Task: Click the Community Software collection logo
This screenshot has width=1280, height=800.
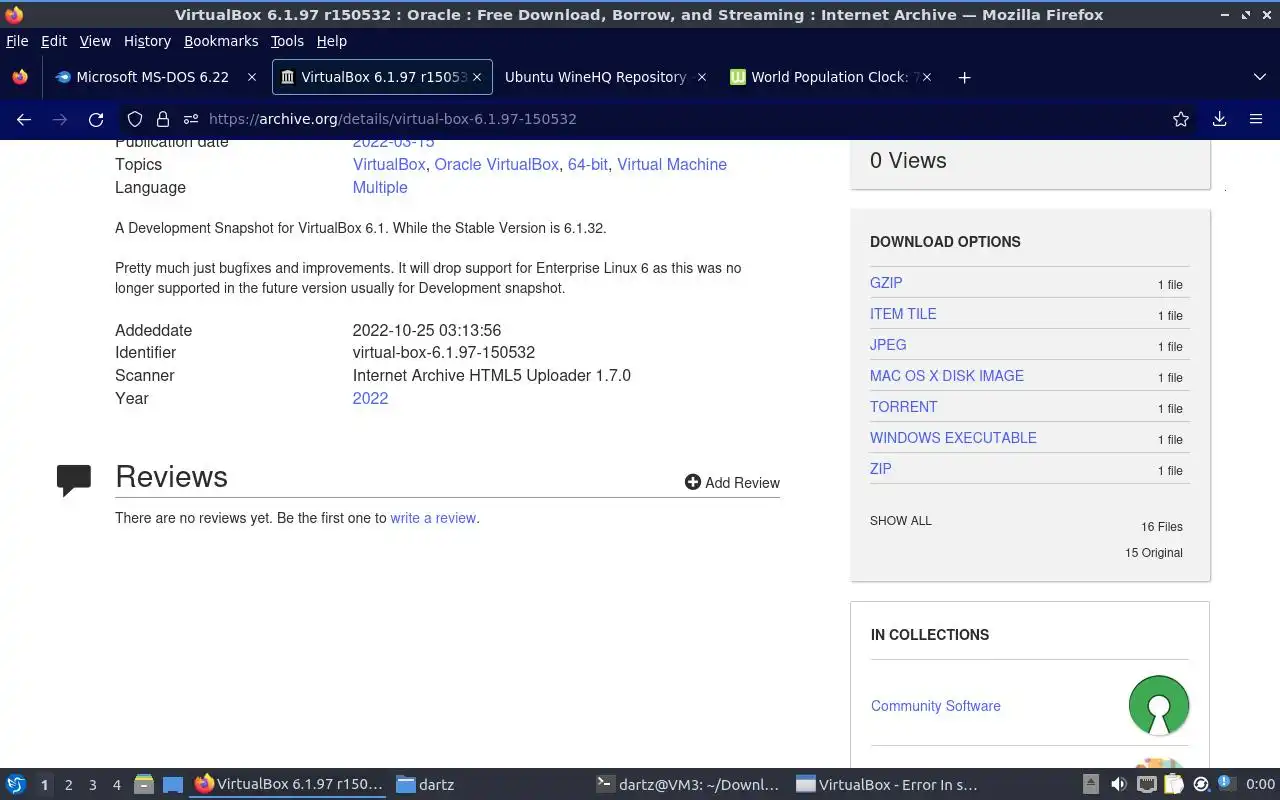Action: click(x=1159, y=705)
